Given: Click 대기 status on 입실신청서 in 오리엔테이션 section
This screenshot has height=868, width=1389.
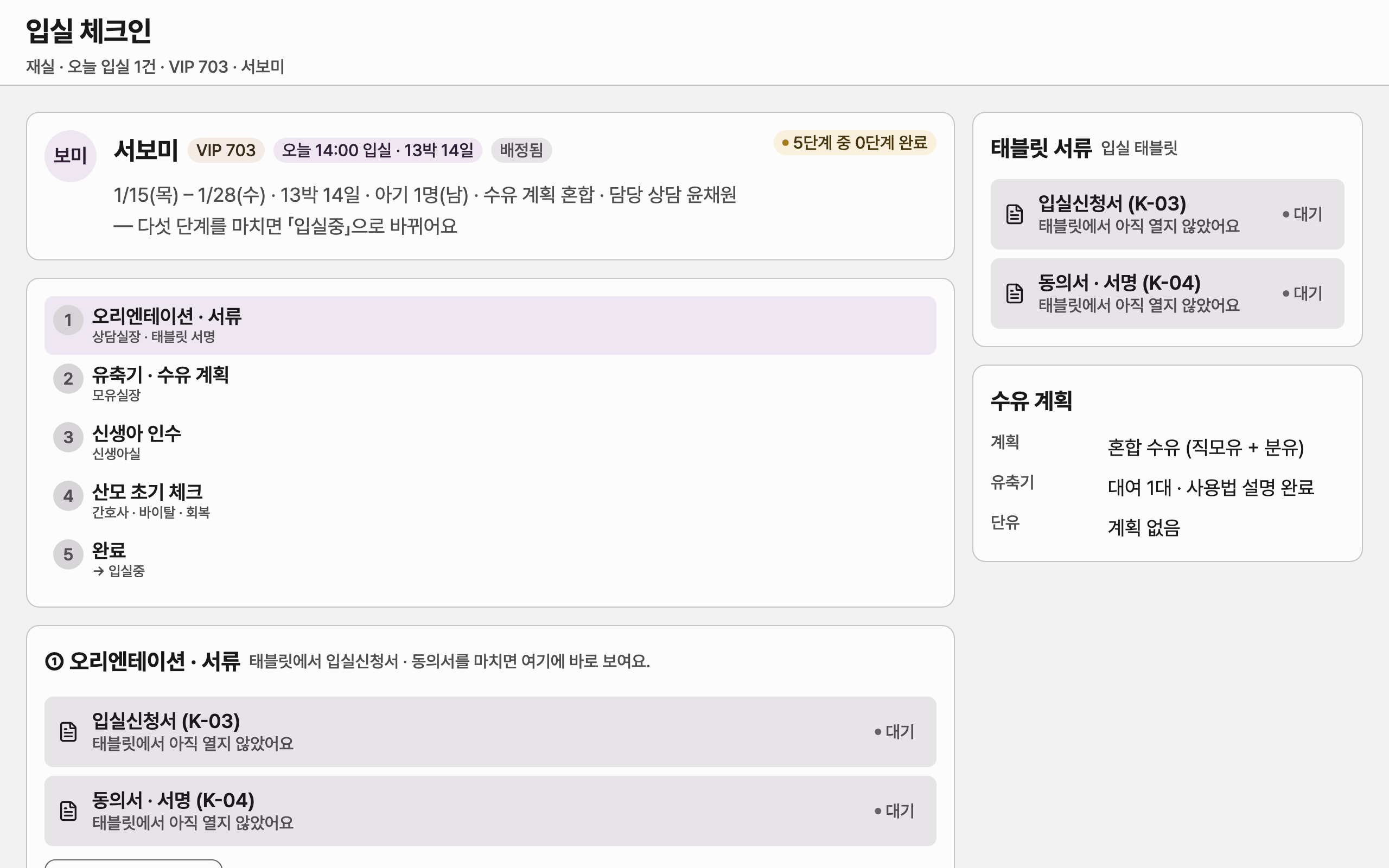Looking at the screenshot, I should pos(894,732).
